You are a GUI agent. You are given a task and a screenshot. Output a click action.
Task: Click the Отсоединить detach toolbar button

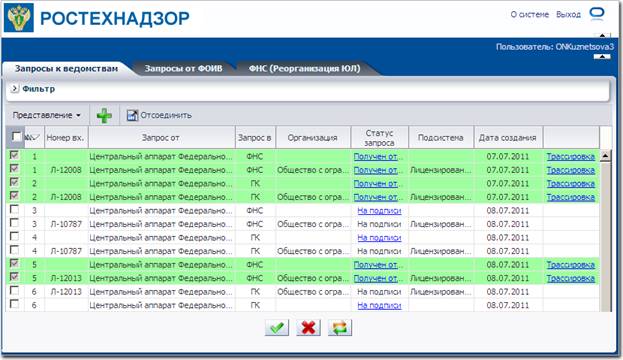(159, 115)
